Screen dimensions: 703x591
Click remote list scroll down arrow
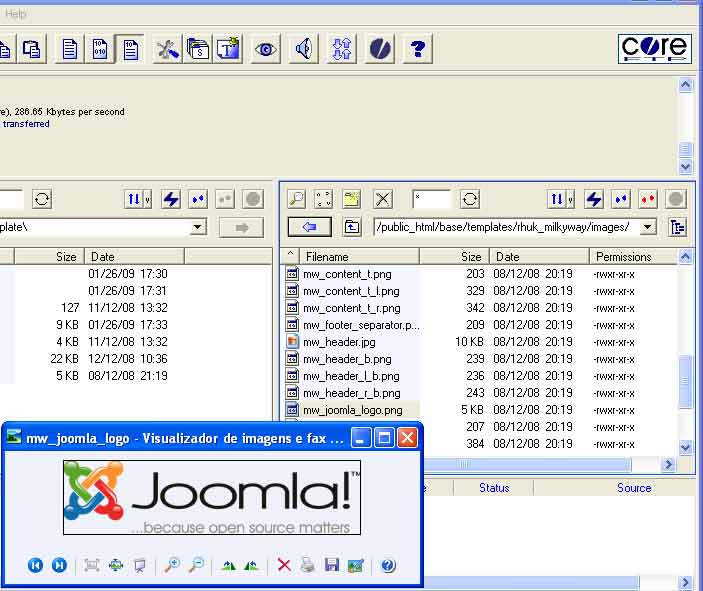click(x=685, y=447)
